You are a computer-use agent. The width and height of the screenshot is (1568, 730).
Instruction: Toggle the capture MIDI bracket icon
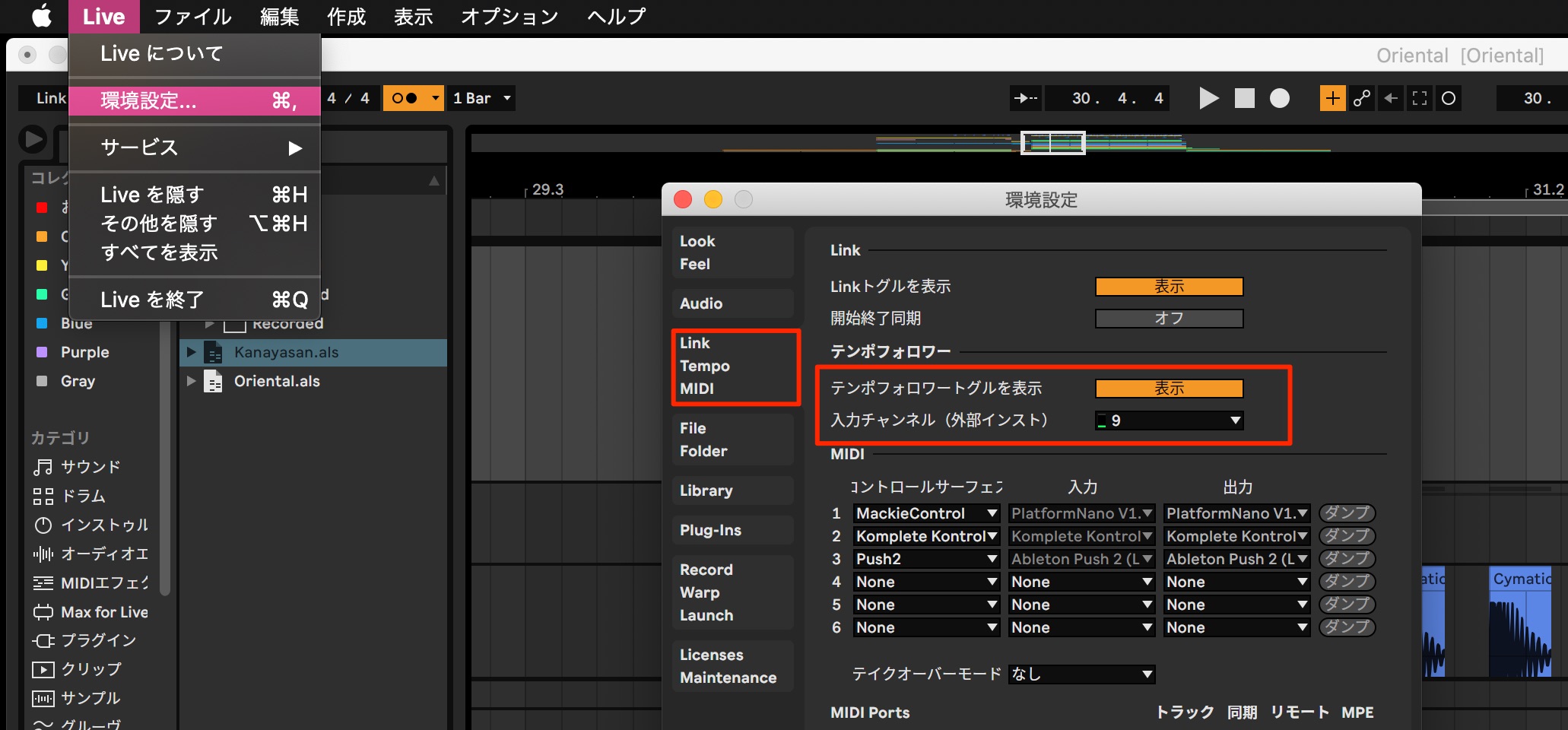1420,98
